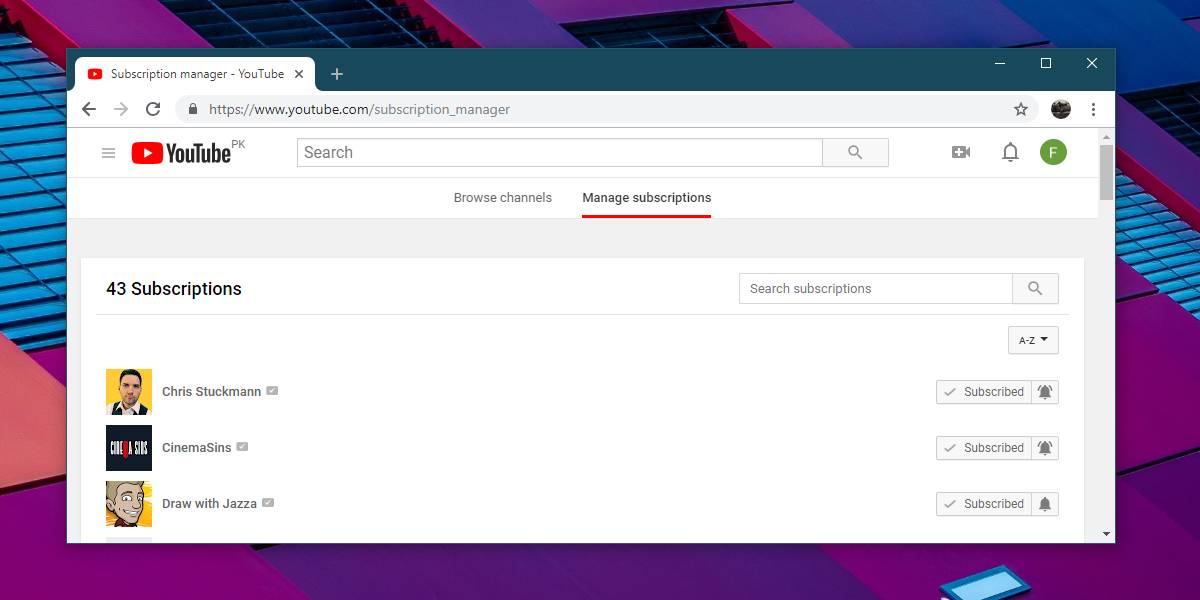Click Chris Stuckmann channel thumbnail
Screen dimensions: 1200x600
129,392
